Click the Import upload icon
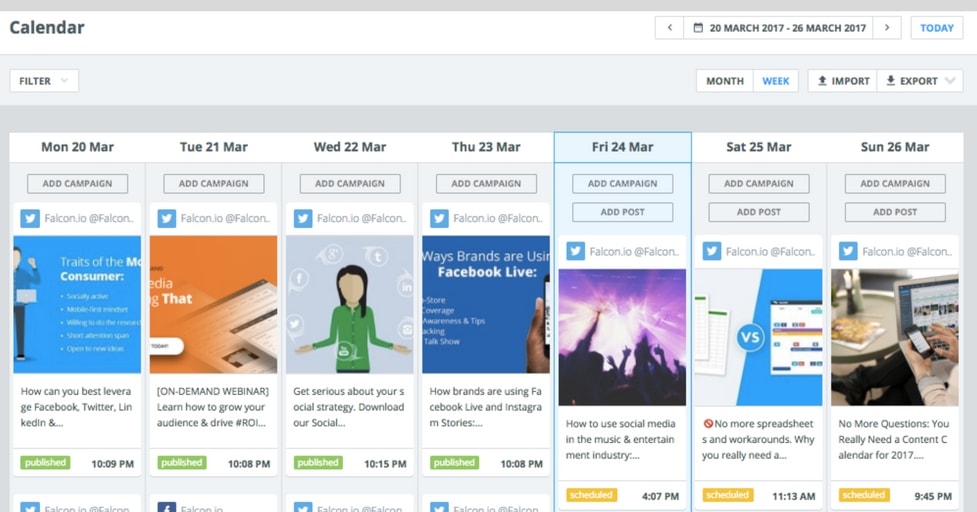Viewport: 977px width, 512px height. click(822, 81)
